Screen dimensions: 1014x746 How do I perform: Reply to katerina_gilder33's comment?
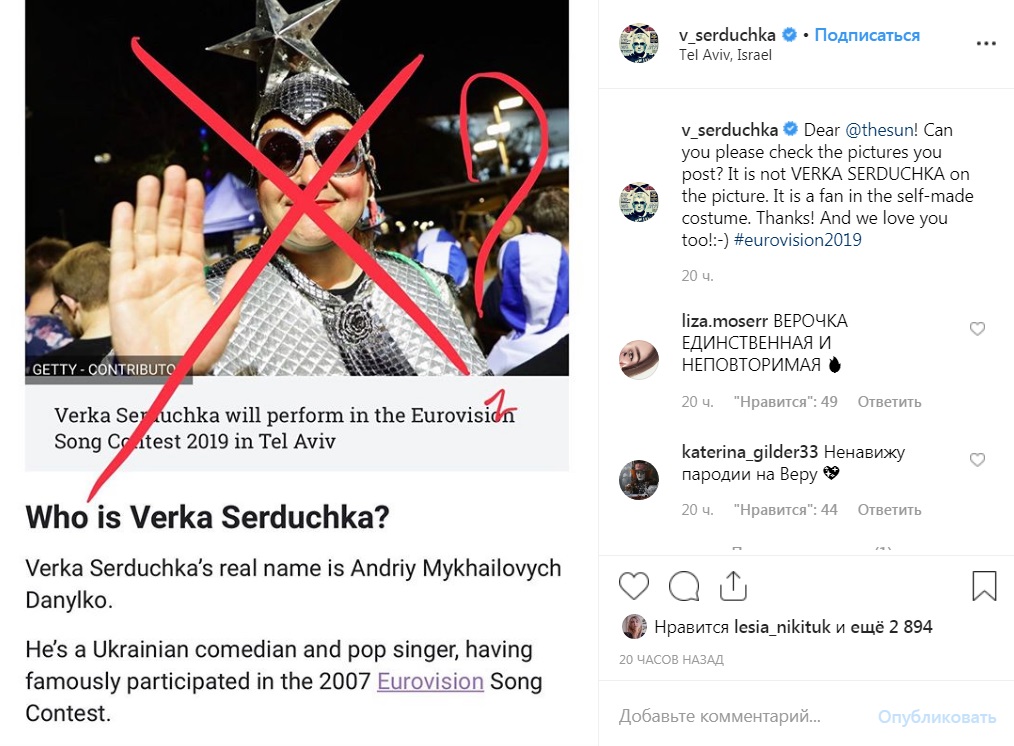pyautogui.click(x=889, y=509)
